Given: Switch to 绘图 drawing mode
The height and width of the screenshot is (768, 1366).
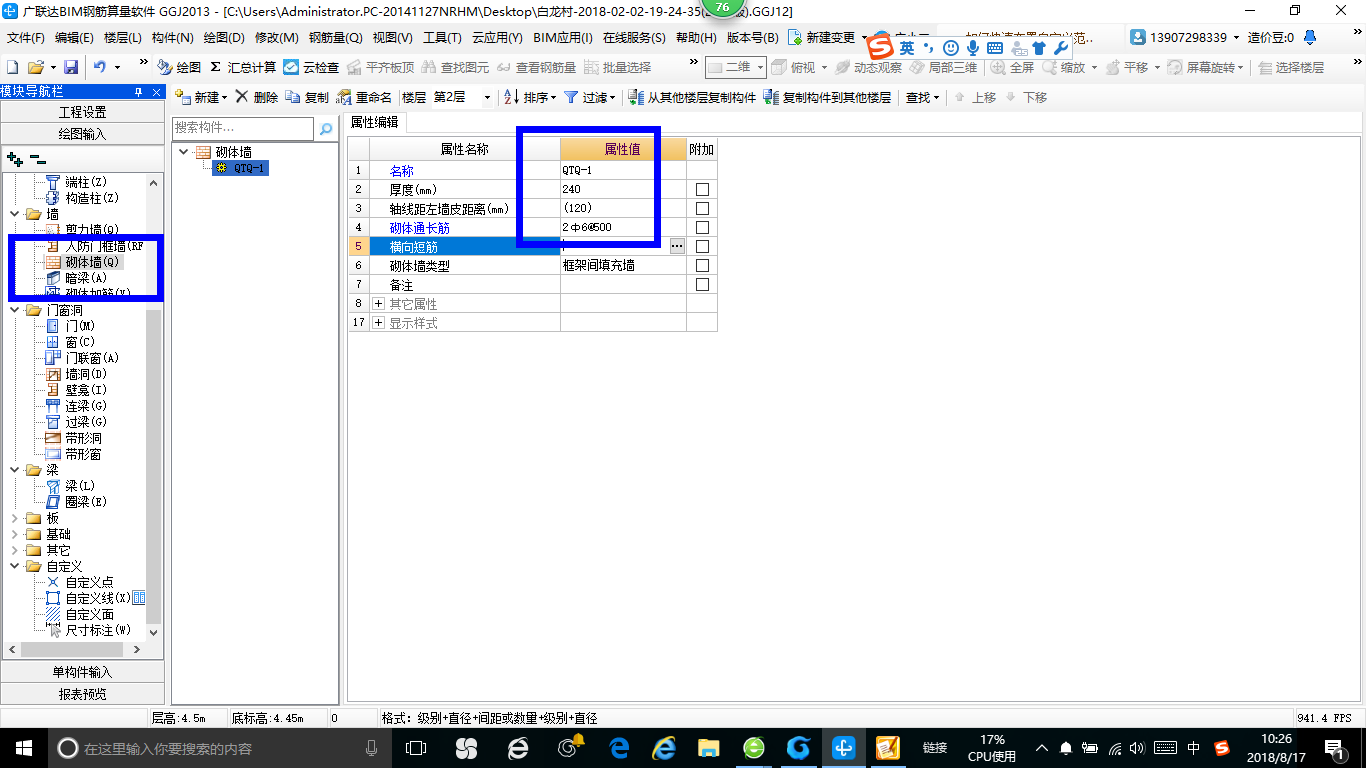Looking at the screenshot, I should point(179,67).
